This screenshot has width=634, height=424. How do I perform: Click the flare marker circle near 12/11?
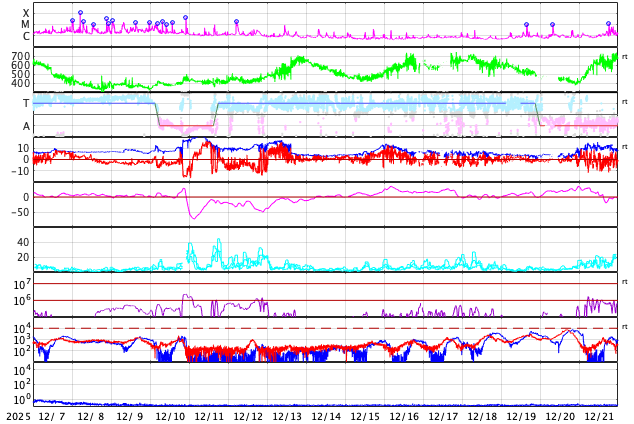236,22
